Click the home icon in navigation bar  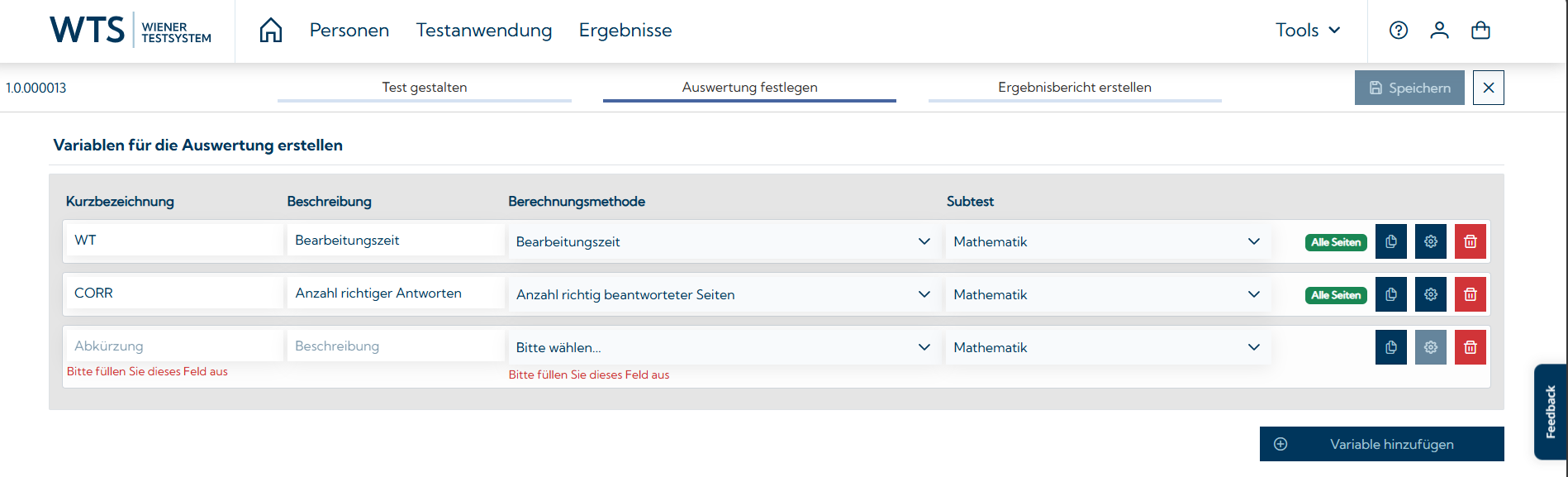pos(271,31)
